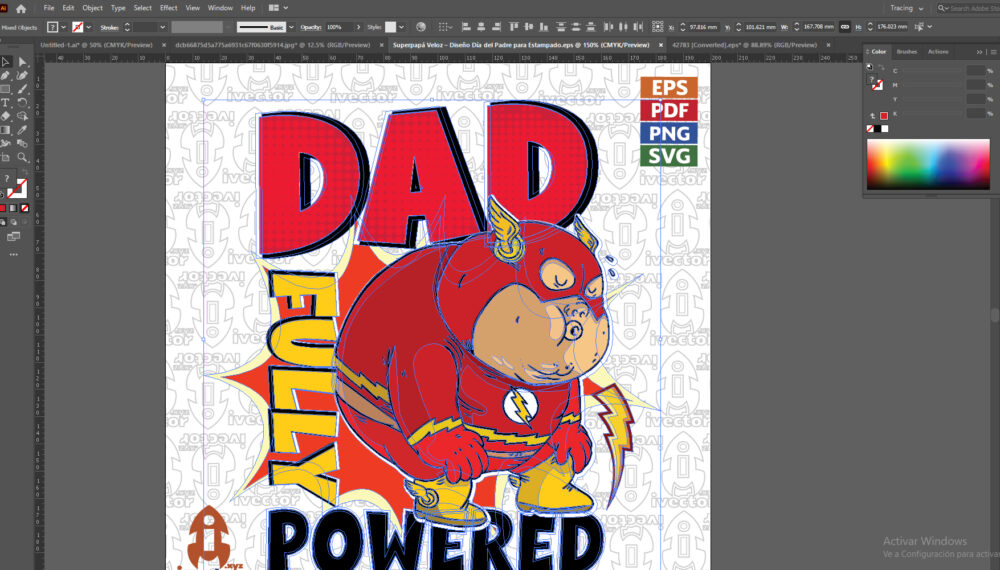The height and width of the screenshot is (570, 1000).
Task: Open the Tracing workspace switcher
Action: [907, 8]
